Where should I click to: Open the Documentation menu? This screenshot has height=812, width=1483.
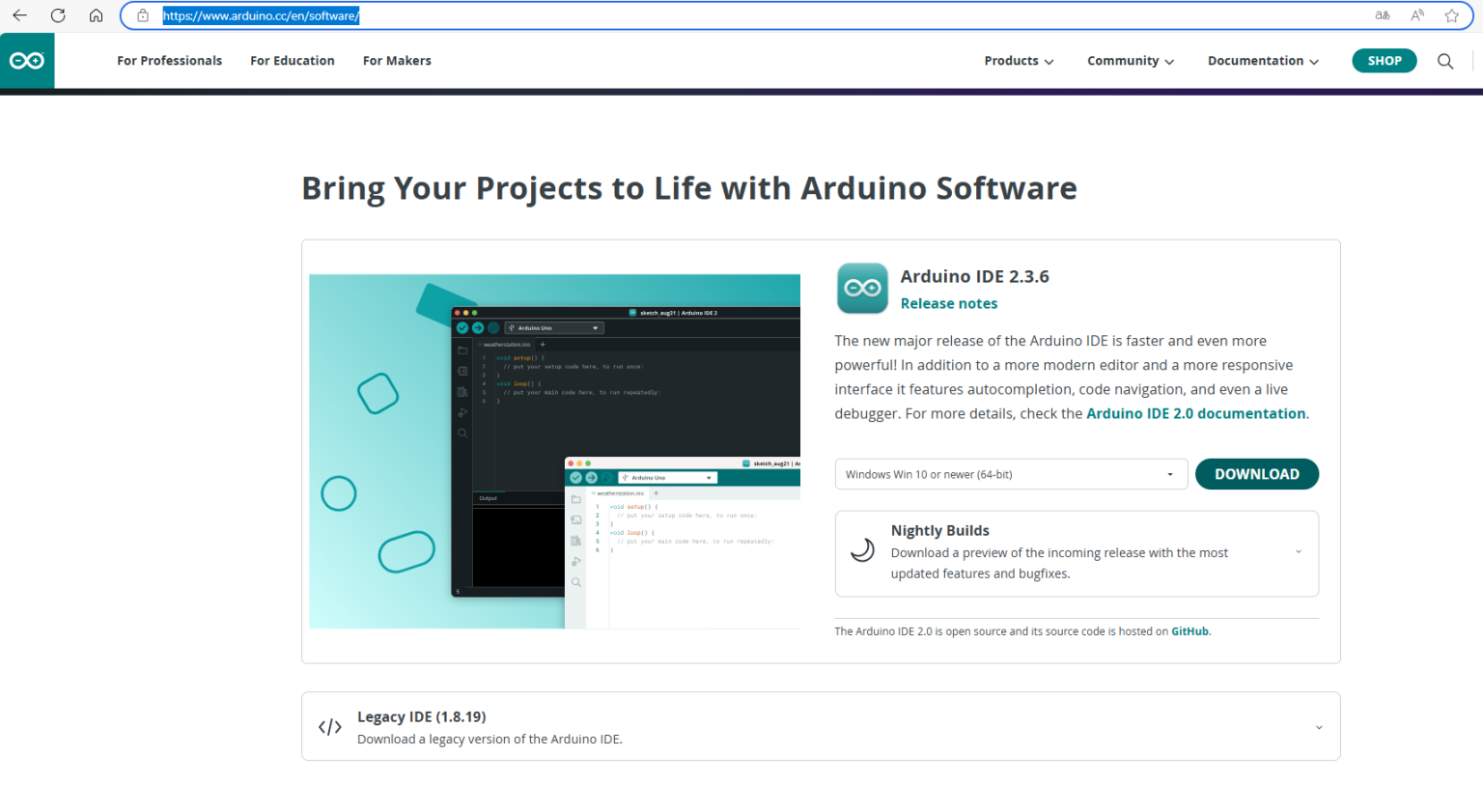click(x=1262, y=61)
